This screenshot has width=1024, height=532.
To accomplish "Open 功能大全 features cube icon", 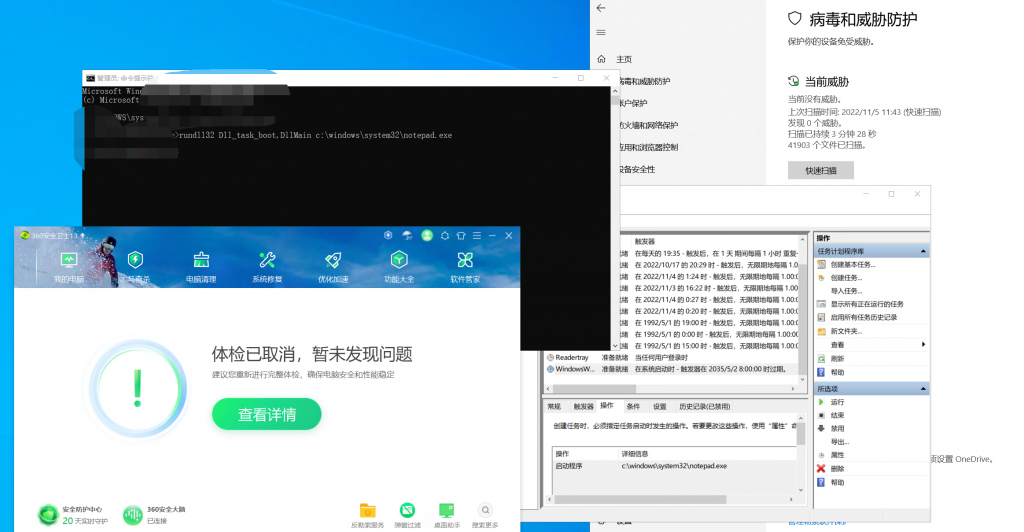I will [x=399, y=267].
